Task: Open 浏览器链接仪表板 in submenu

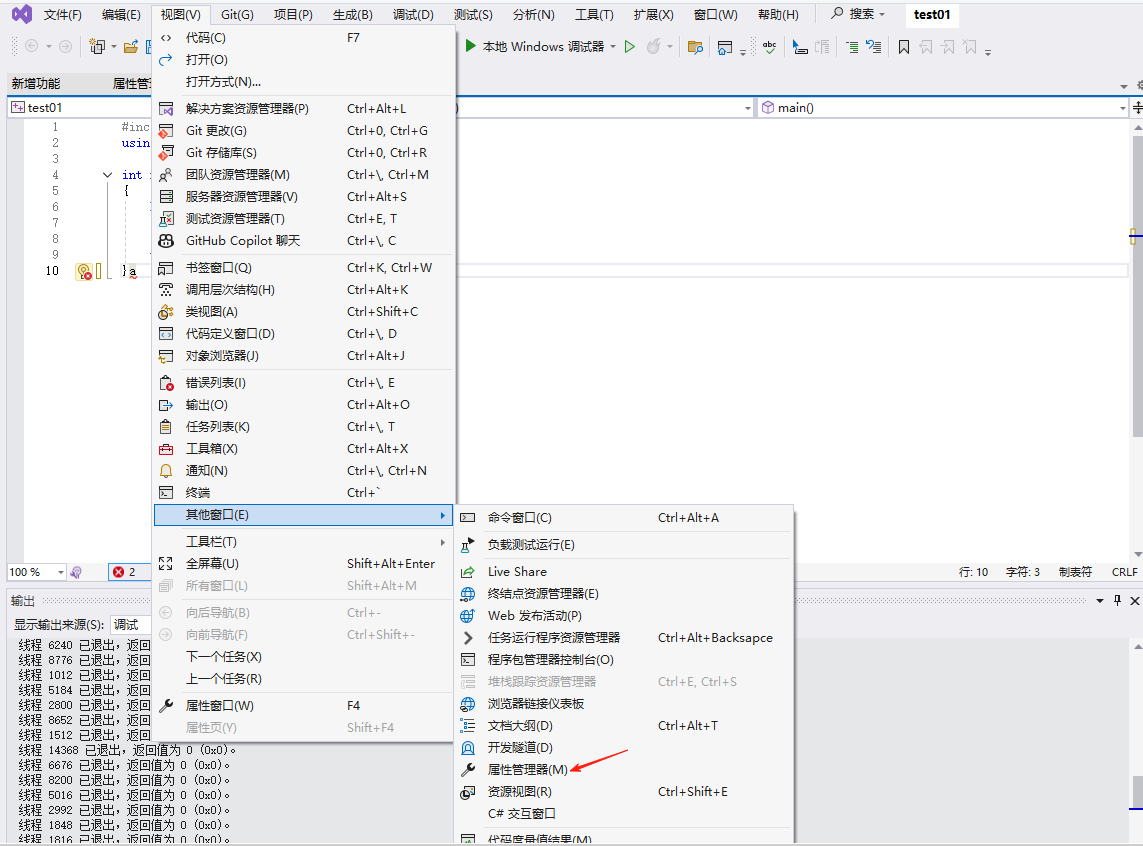Action: coord(624,704)
